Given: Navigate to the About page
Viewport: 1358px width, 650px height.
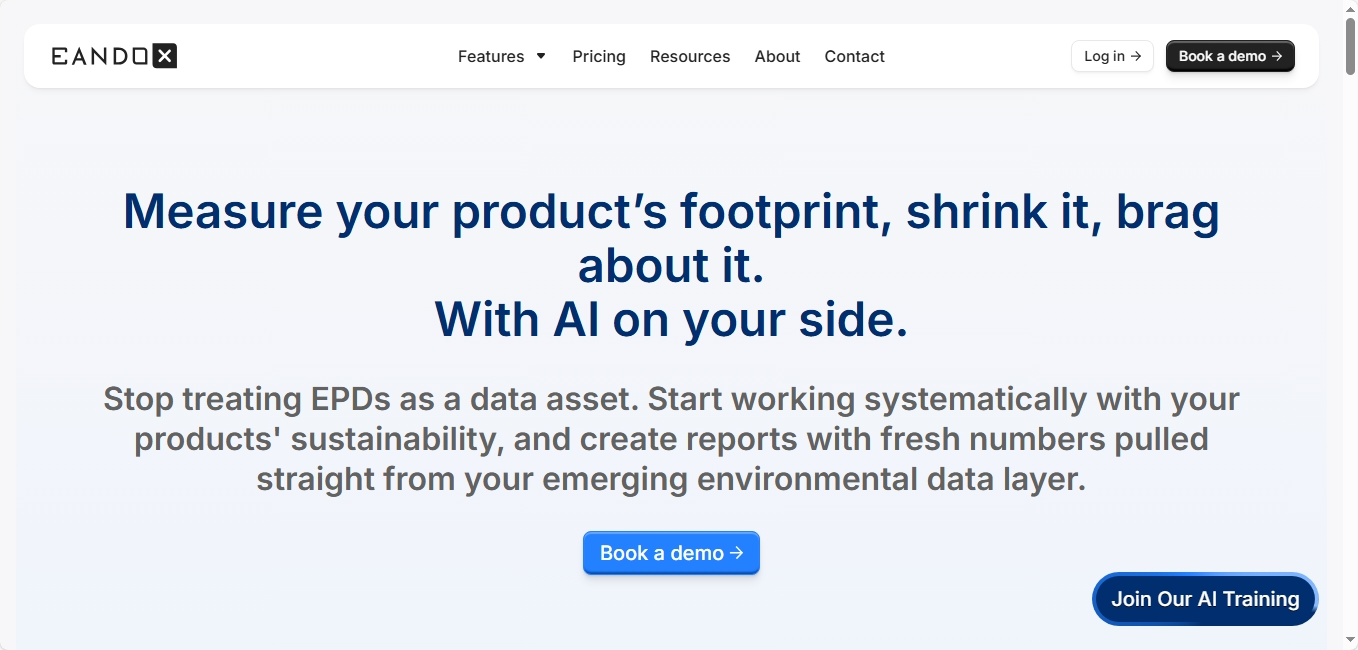Looking at the screenshot, I should pyautogui.click(x=777, y=57).
